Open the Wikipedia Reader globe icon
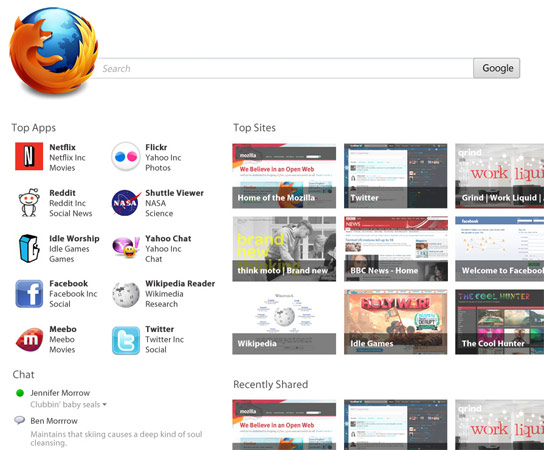 tap(126, 295)
